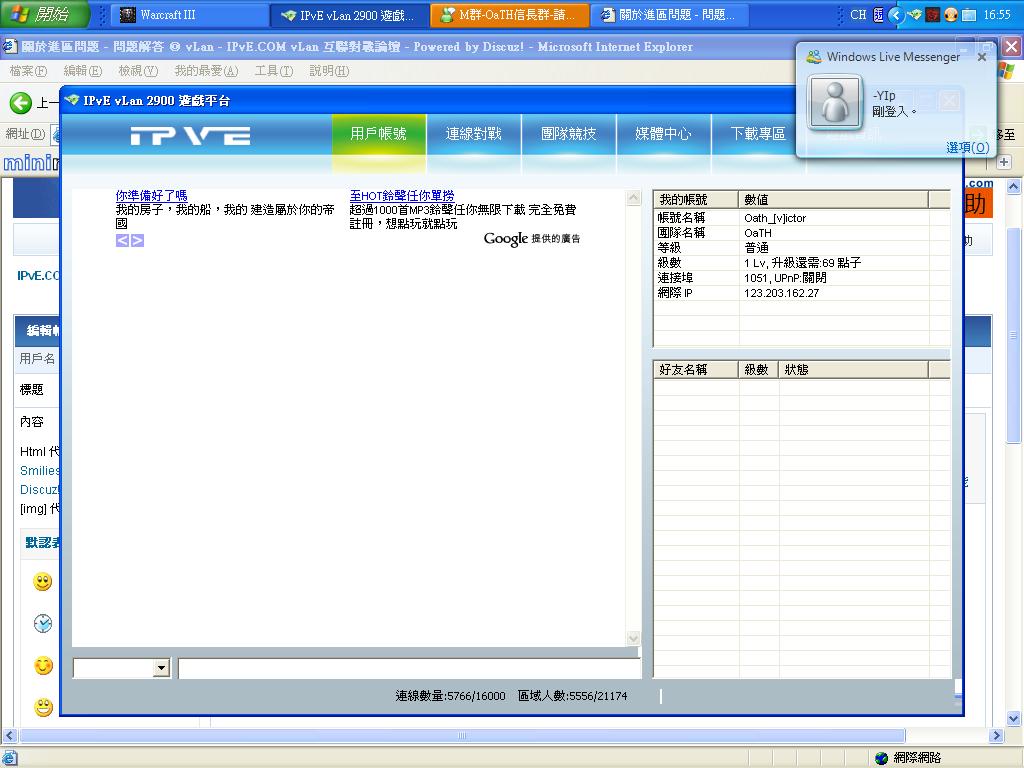Viewport: 1024px width, 768px height.
Task: Click the 區域人數:5556/21174 status text
Action: (x=572, y=696)
